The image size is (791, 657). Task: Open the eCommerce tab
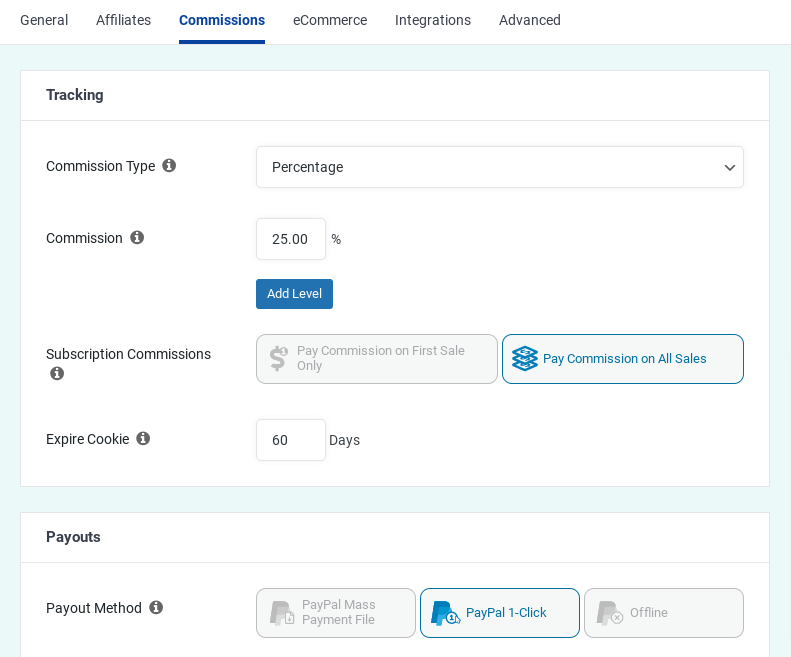(330, 20)
